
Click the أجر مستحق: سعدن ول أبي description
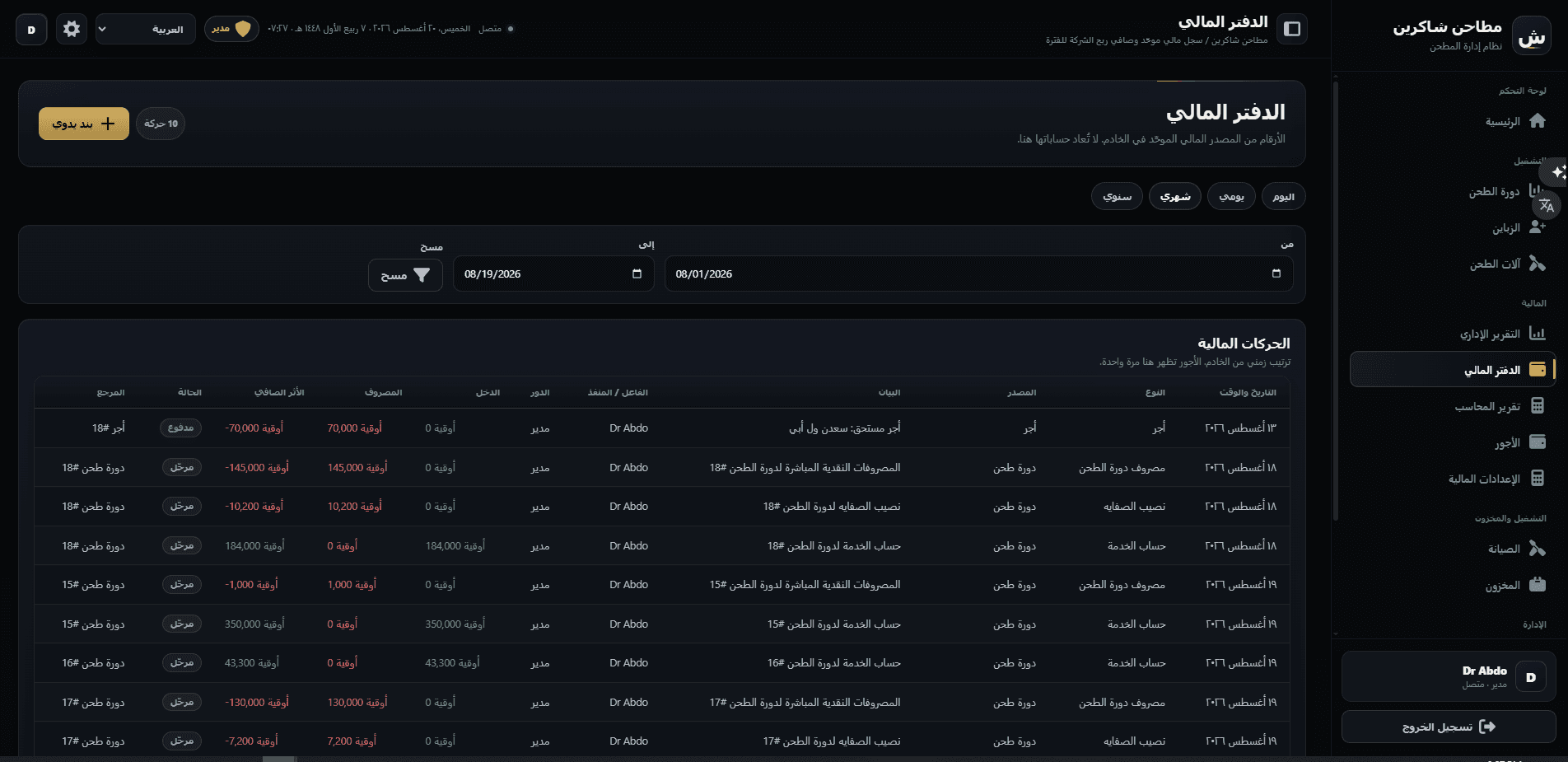pyautogui.click(x=845, y=428)
